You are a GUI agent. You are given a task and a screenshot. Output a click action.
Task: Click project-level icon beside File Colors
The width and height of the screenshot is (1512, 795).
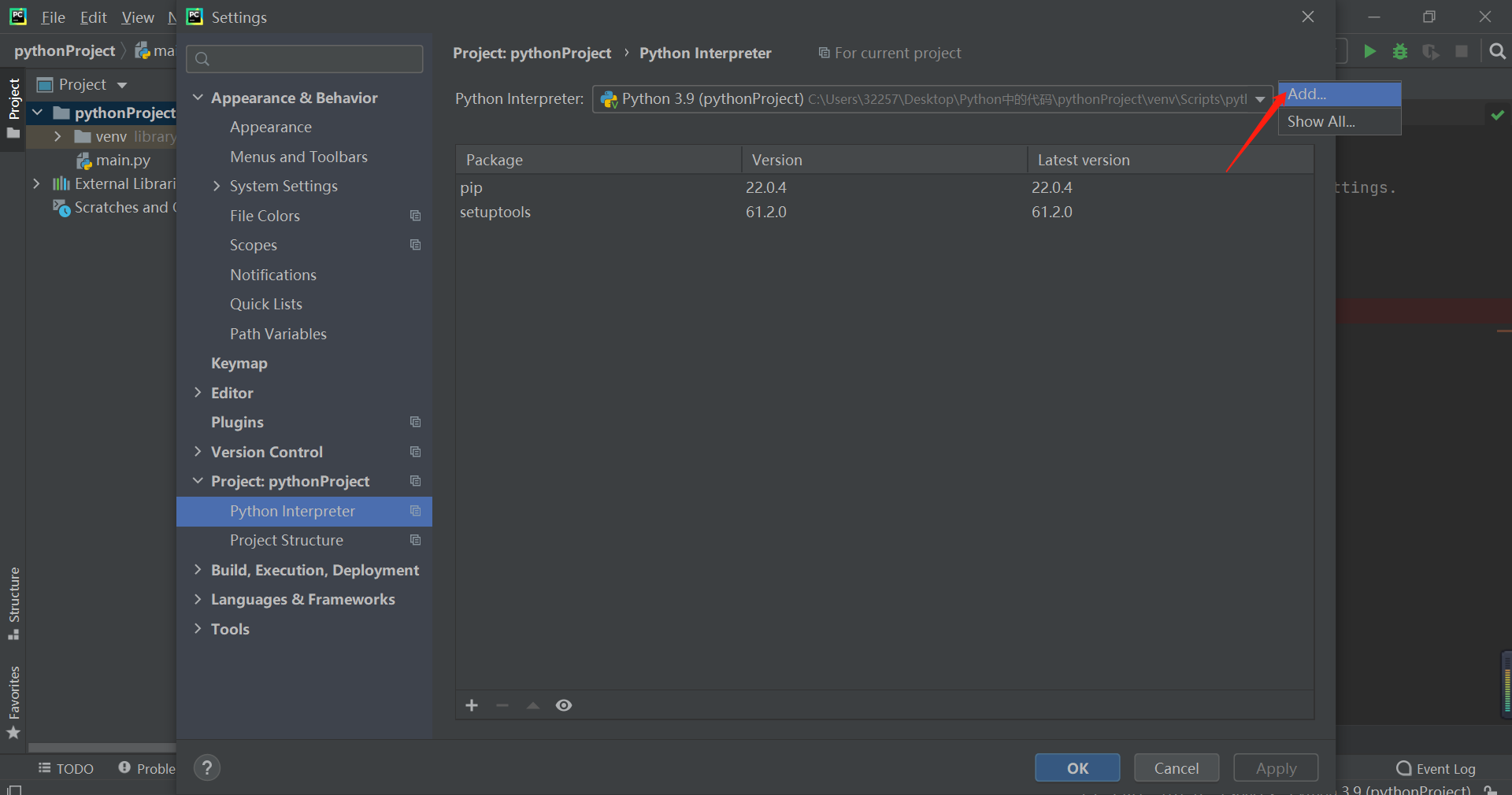pyautogui.click(x=415, y=216)
